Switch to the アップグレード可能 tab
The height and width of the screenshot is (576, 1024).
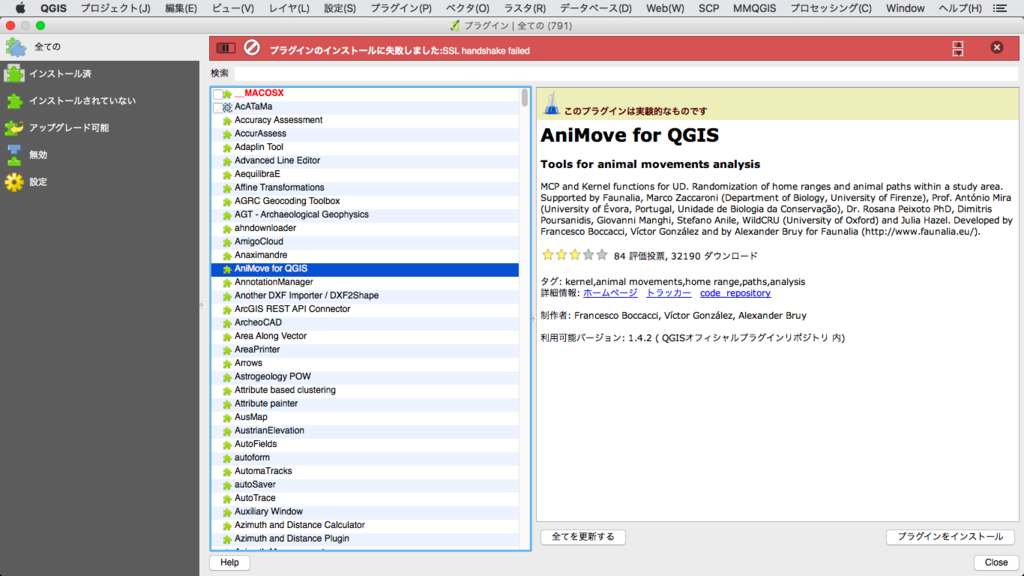pos(99,128)
